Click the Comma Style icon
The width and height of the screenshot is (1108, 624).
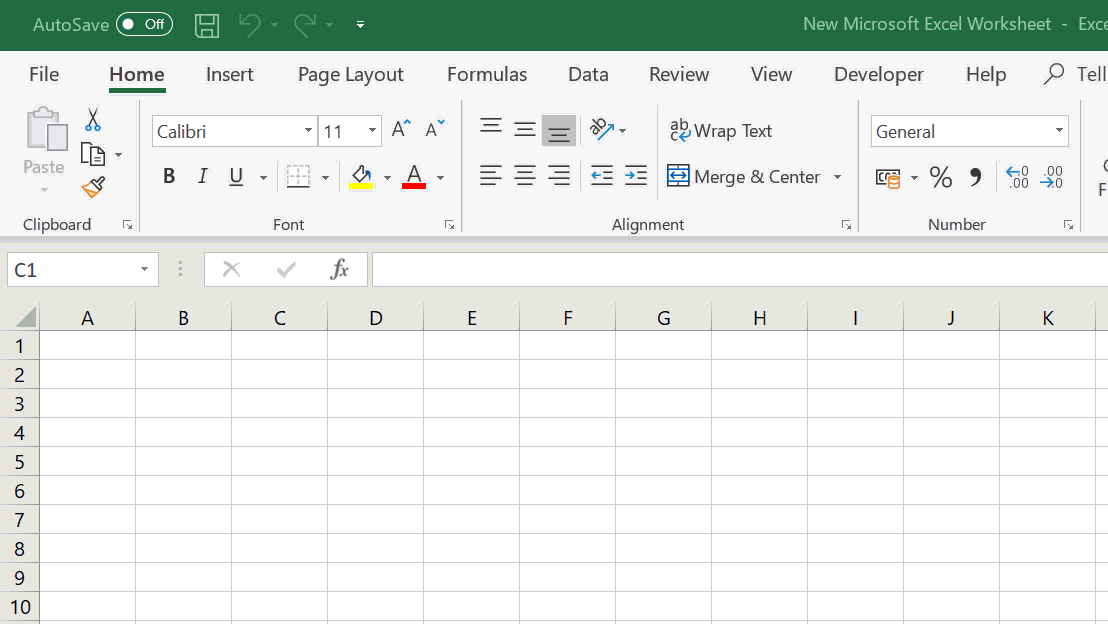973,177
